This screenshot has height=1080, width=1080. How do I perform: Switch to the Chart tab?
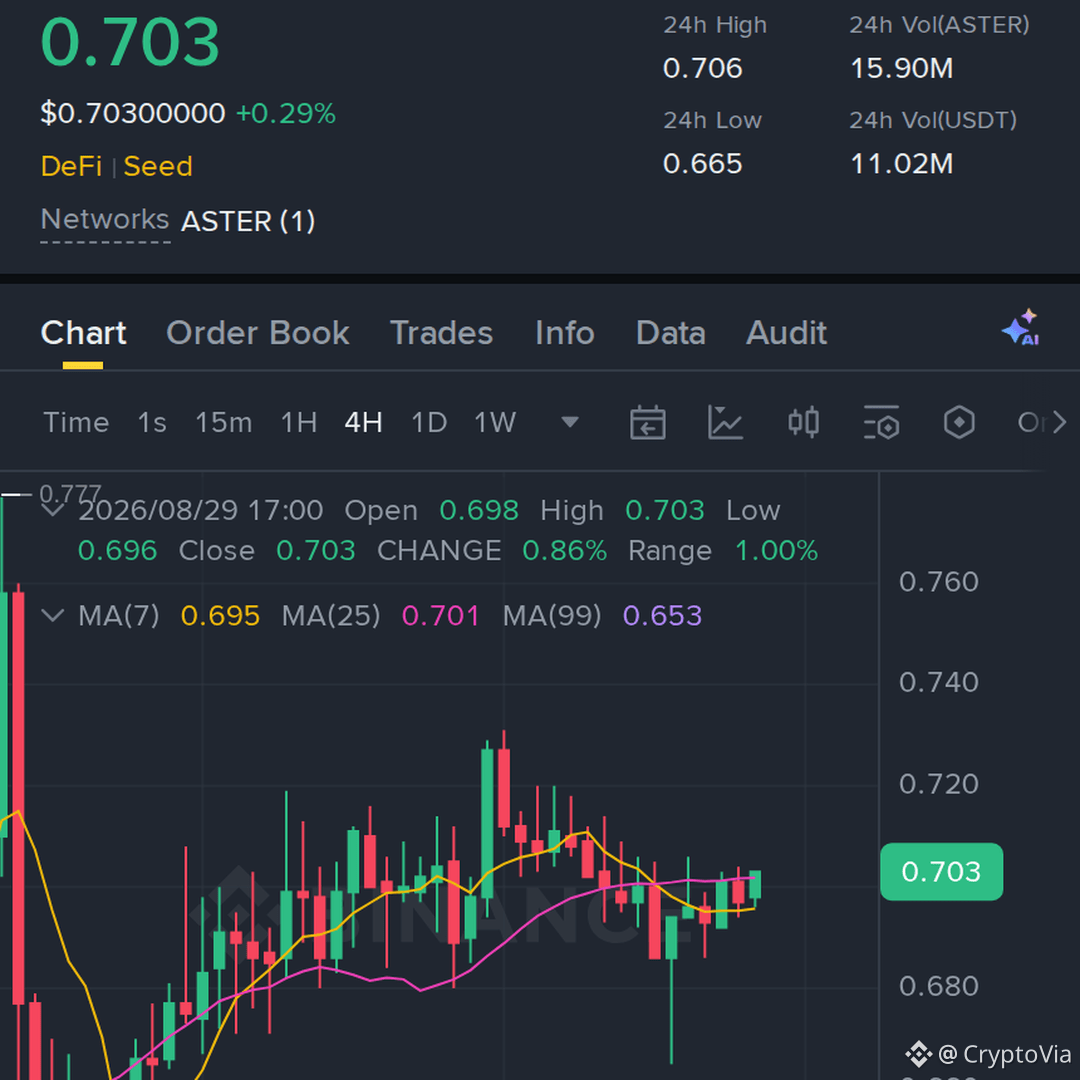click(x=83, y=333)
